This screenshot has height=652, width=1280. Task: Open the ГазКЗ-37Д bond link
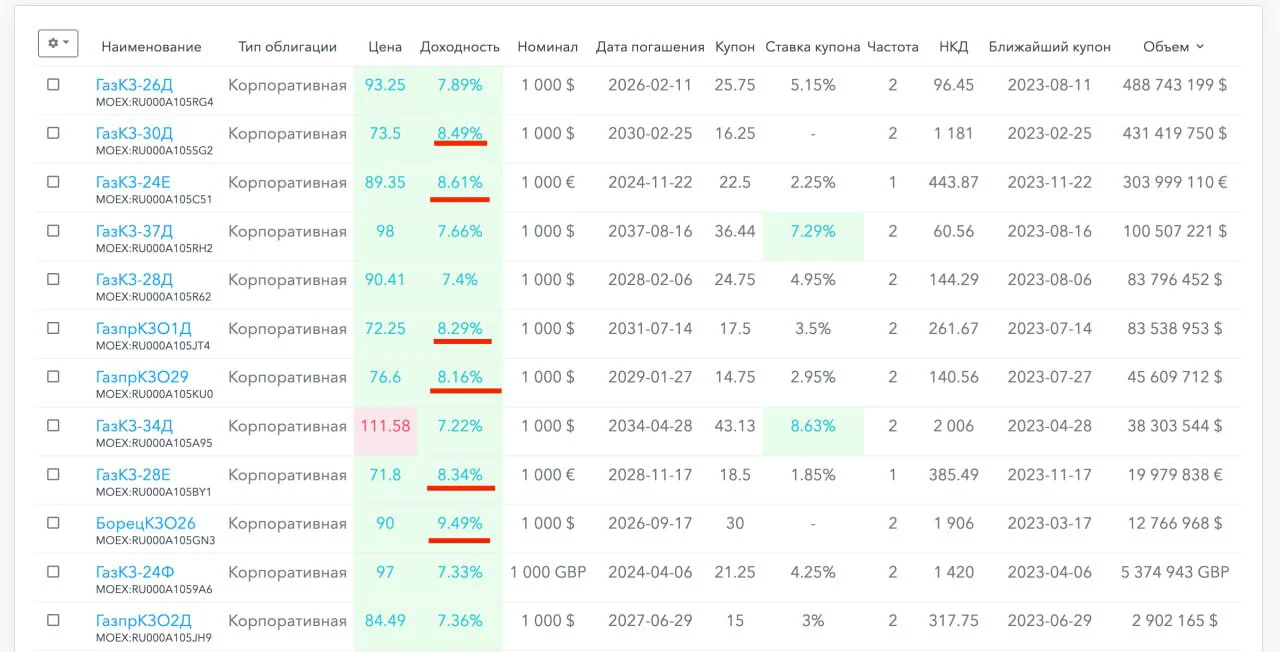[x=134, y=231]
